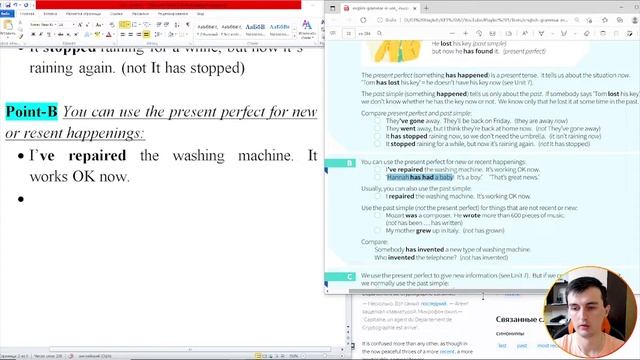The height and width of the screenshot is (360, 640).
Task: Click the decrease indent icon
Action: pos(159,25)
